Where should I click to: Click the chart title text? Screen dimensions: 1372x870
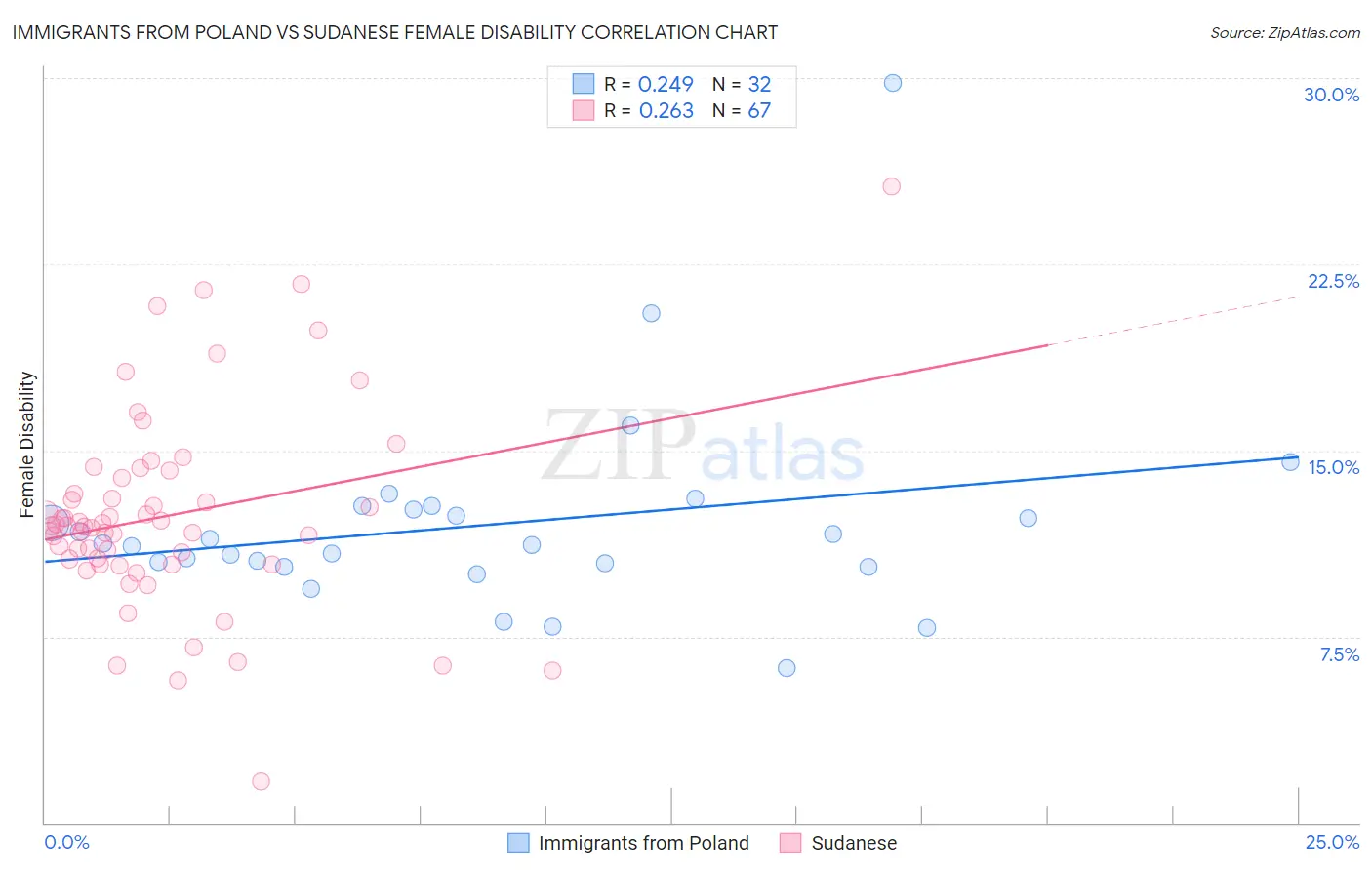click(x=395, y=32)
